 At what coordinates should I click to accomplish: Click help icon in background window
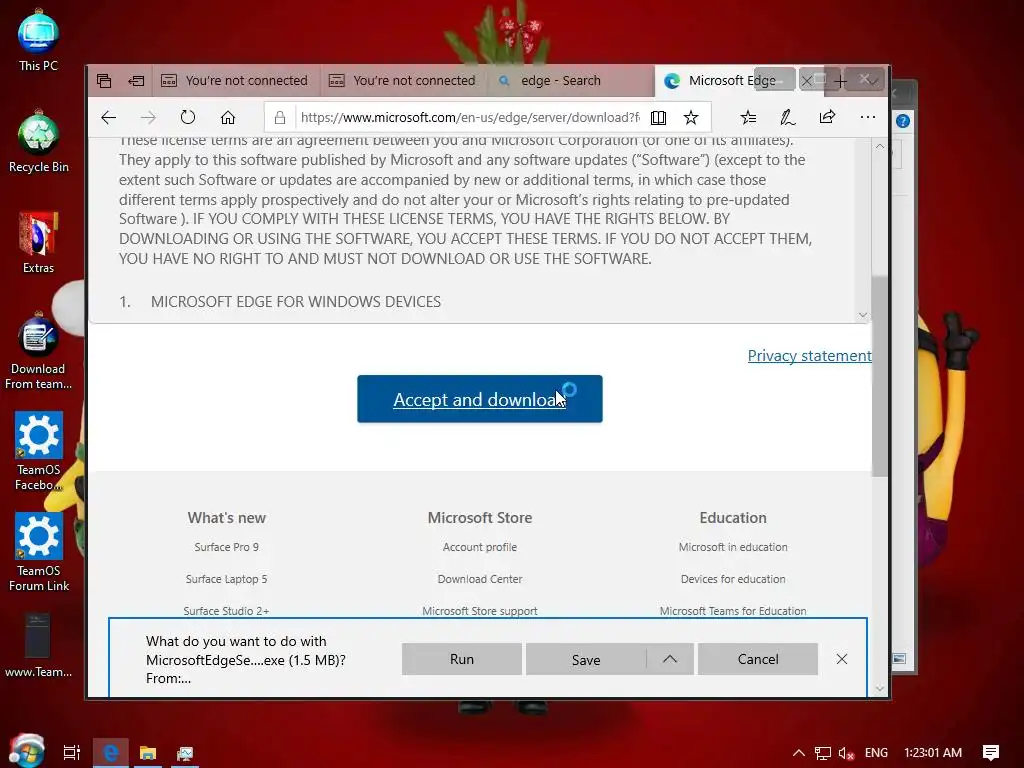click(x=903, y=121)
